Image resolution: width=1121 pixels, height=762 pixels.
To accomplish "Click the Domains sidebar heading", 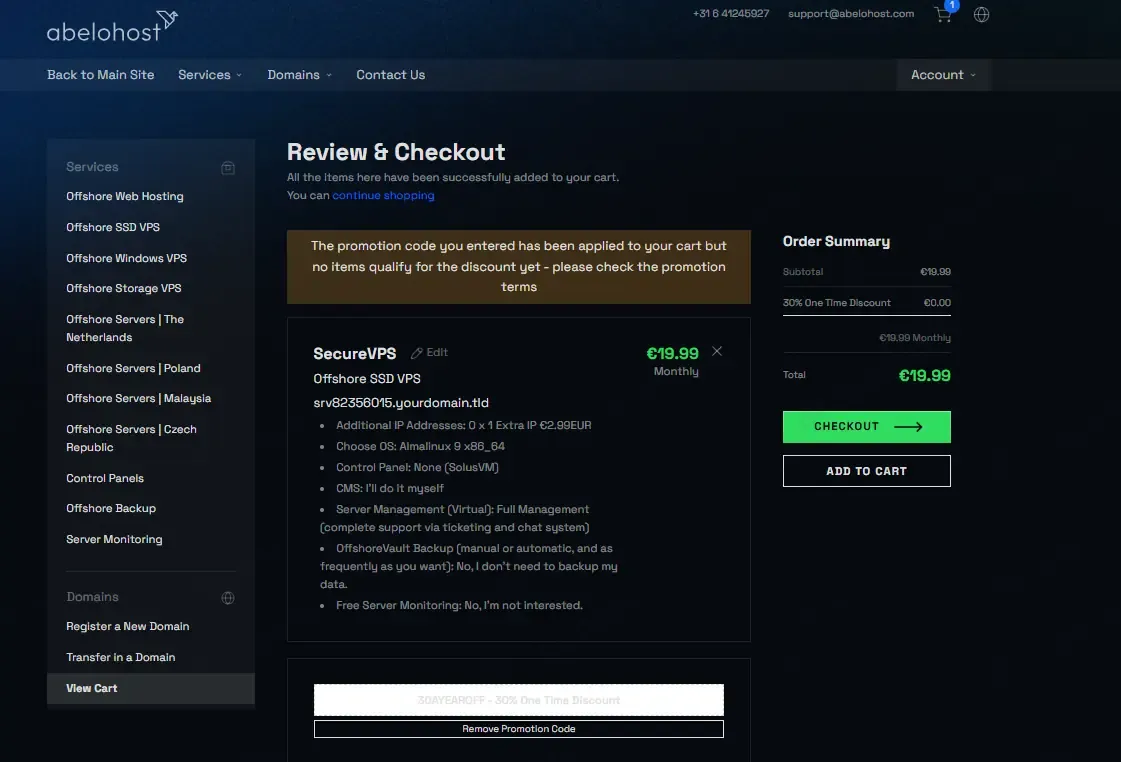I will pos(92,597).
